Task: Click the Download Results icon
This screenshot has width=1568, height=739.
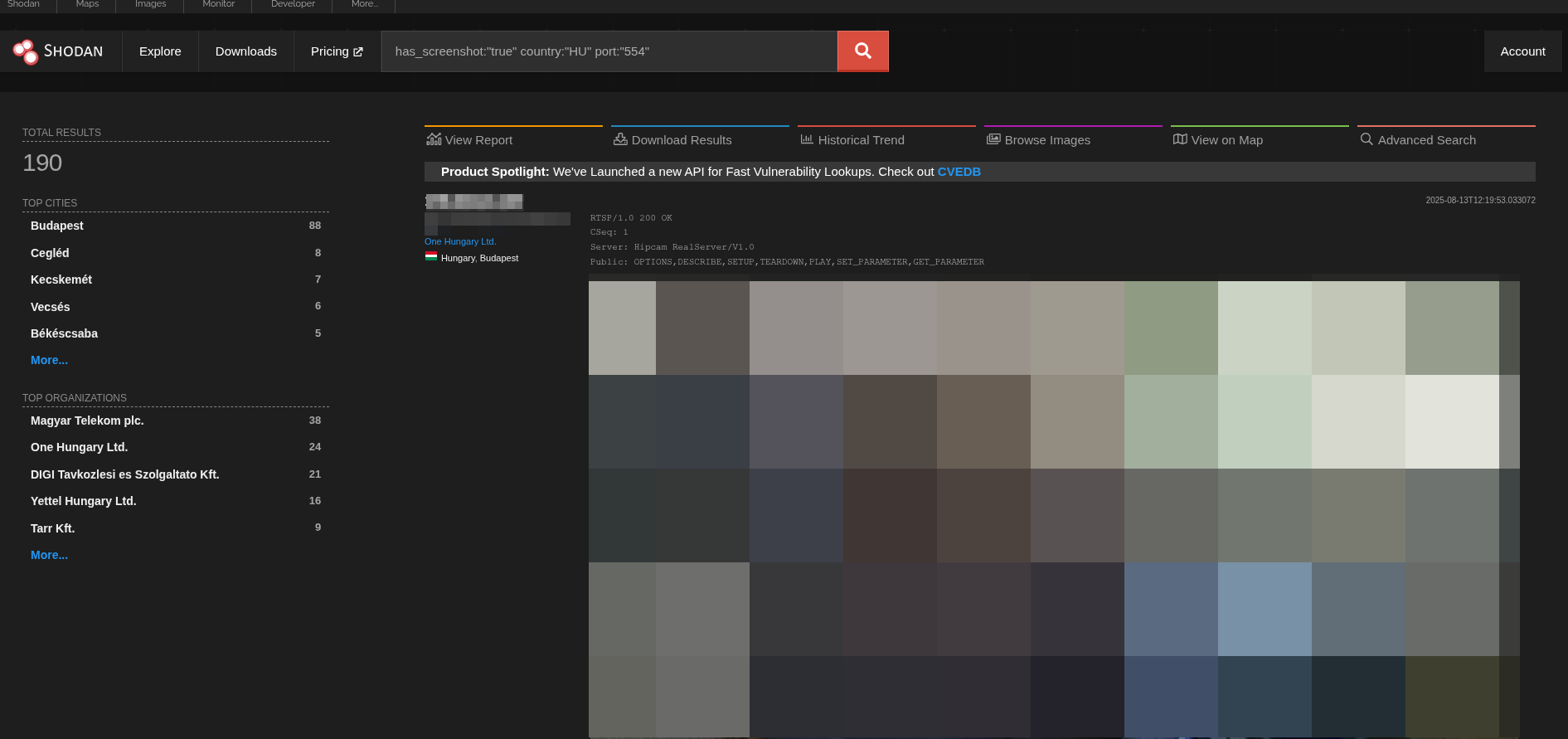Action: [620, 139]
